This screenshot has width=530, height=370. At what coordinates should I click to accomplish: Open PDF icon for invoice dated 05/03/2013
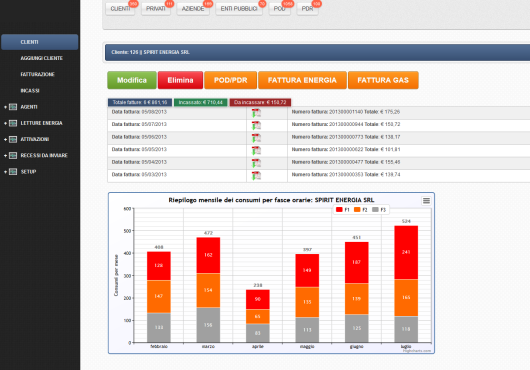(x=256, y=176)
